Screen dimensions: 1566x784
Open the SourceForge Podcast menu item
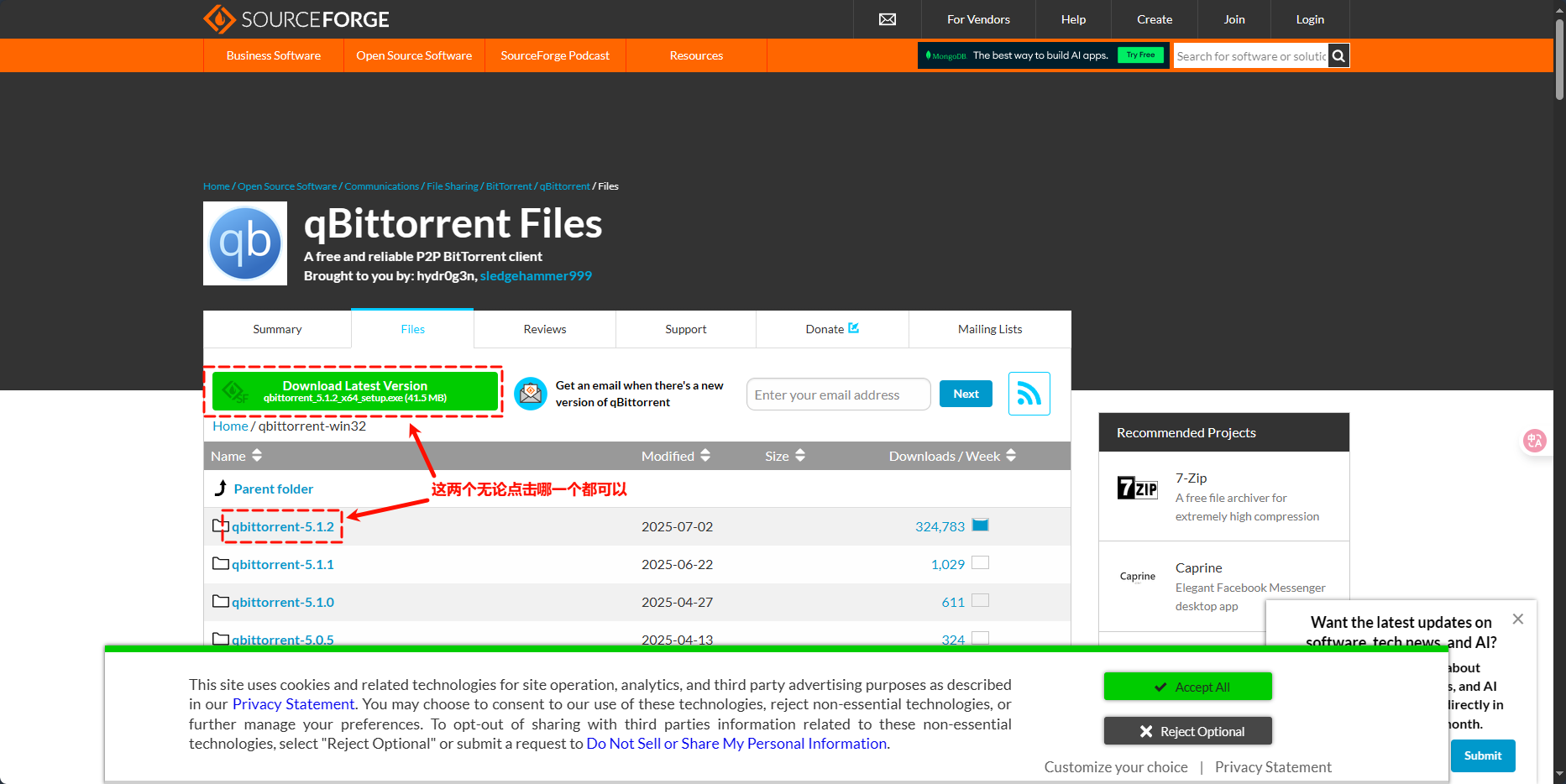click(x=555, y=55)
